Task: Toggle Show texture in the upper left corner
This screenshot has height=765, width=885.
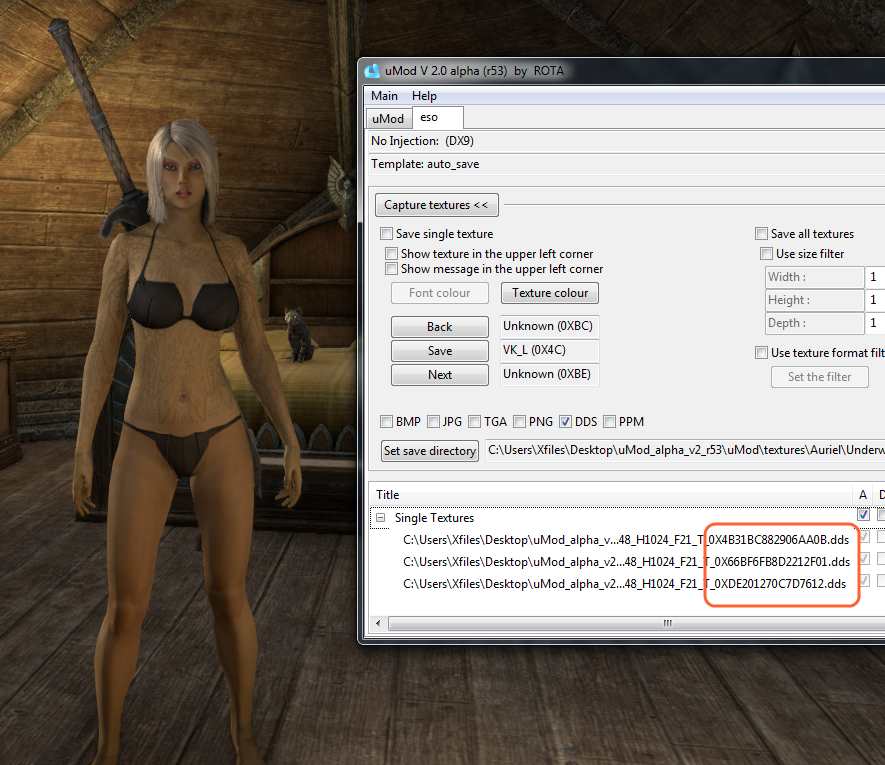Action: [x=392, y=254]
